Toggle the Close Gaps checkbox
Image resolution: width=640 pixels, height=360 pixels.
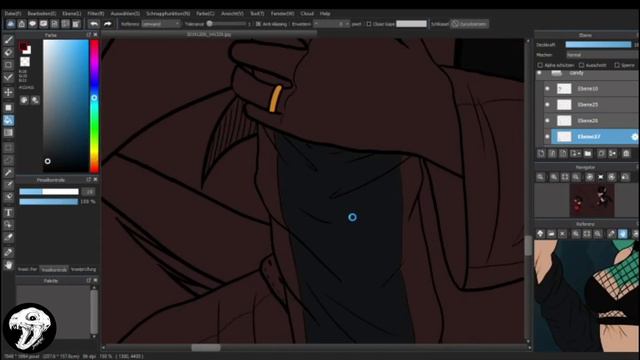tap(369, 24)
